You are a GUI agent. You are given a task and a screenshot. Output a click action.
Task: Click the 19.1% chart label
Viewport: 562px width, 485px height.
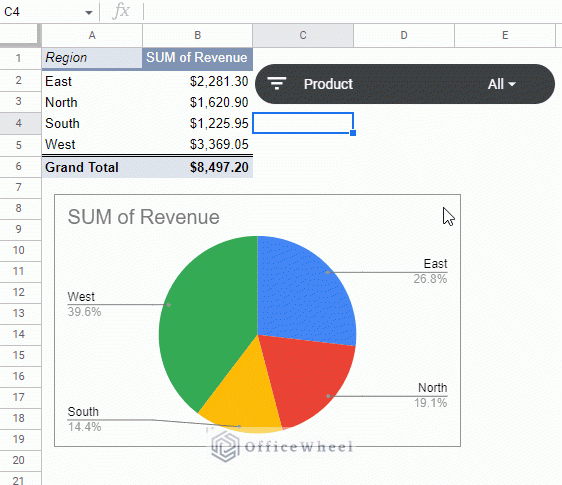pyautogui.click(x=430, y=403)
